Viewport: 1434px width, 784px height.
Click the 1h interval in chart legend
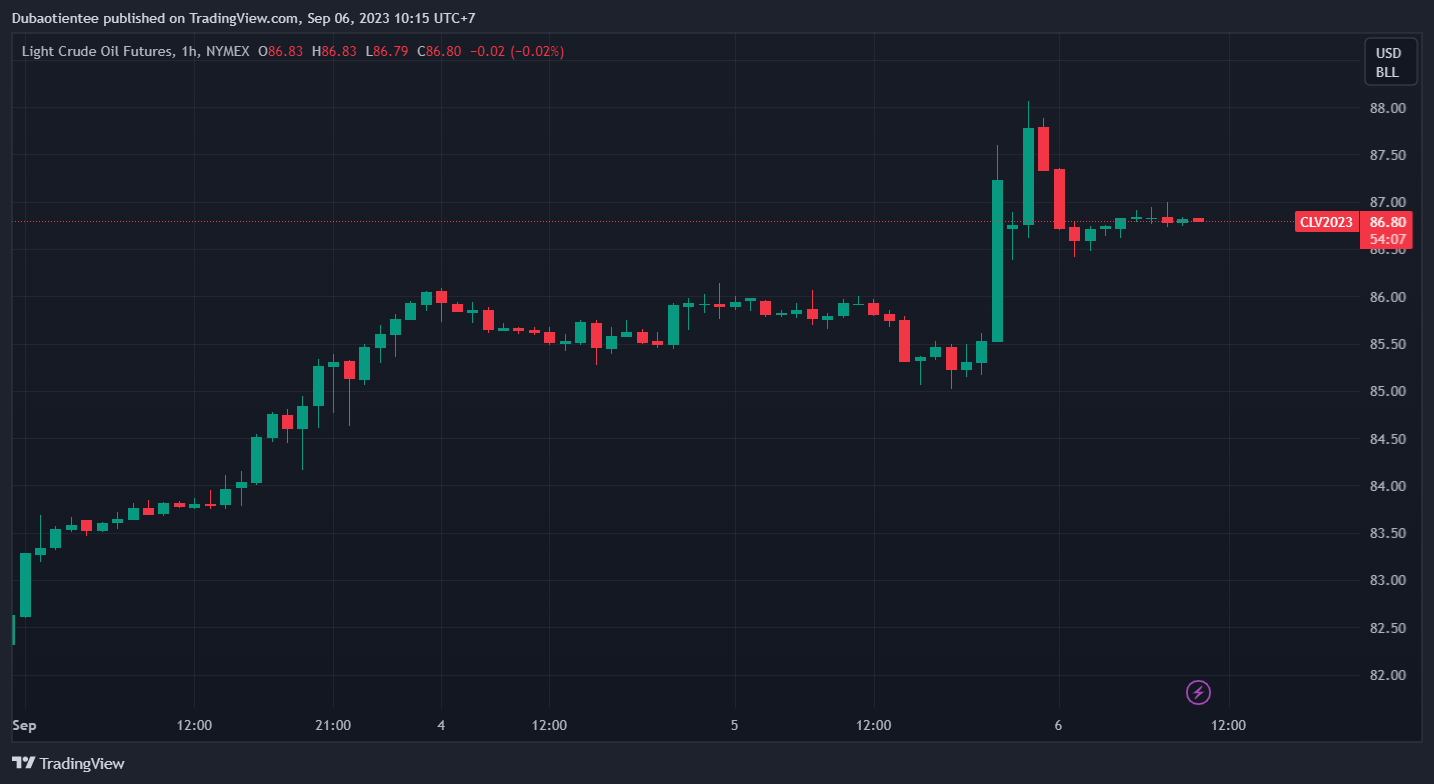tap(189, 51)
